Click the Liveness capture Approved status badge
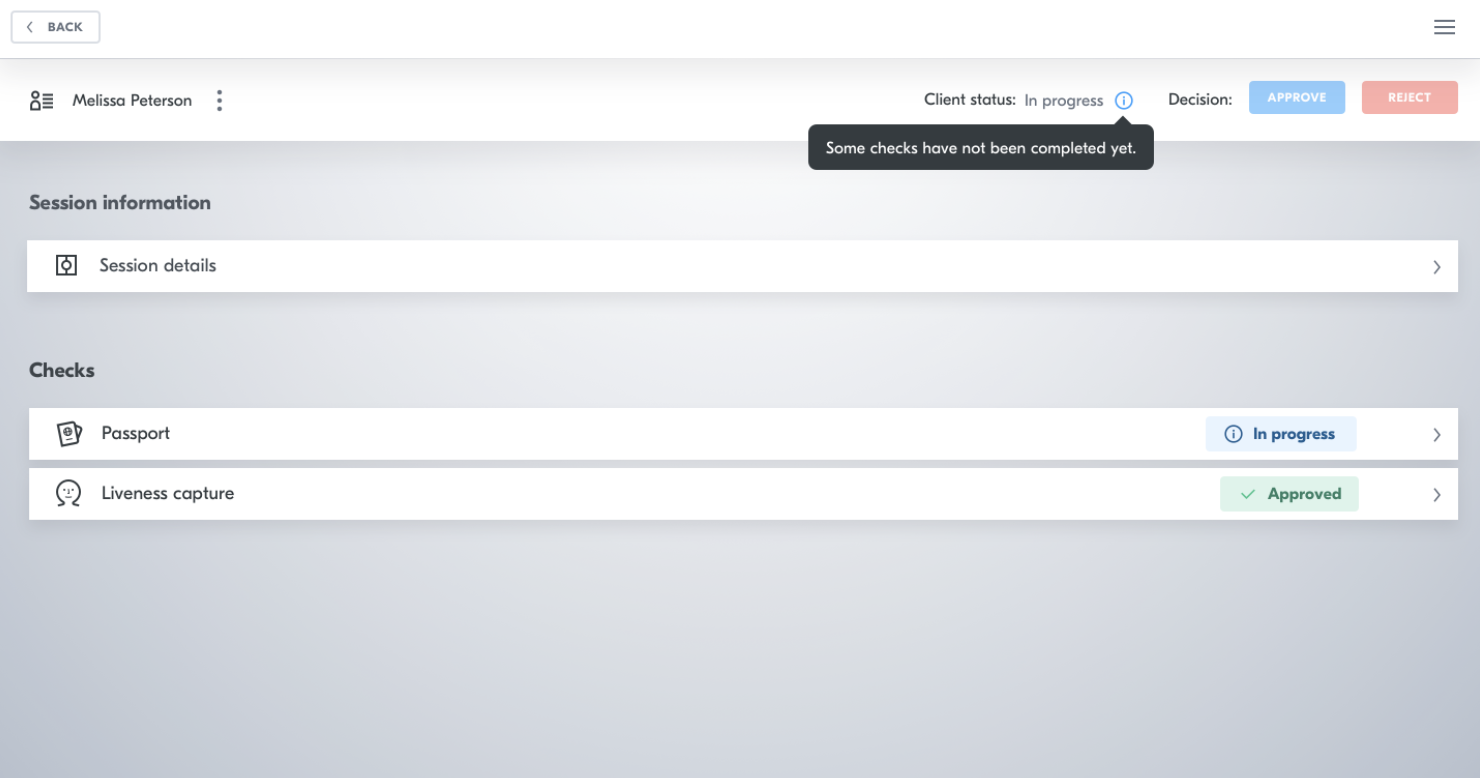The height and width of the screenshot is (778, 1480). coord(1289,494)
